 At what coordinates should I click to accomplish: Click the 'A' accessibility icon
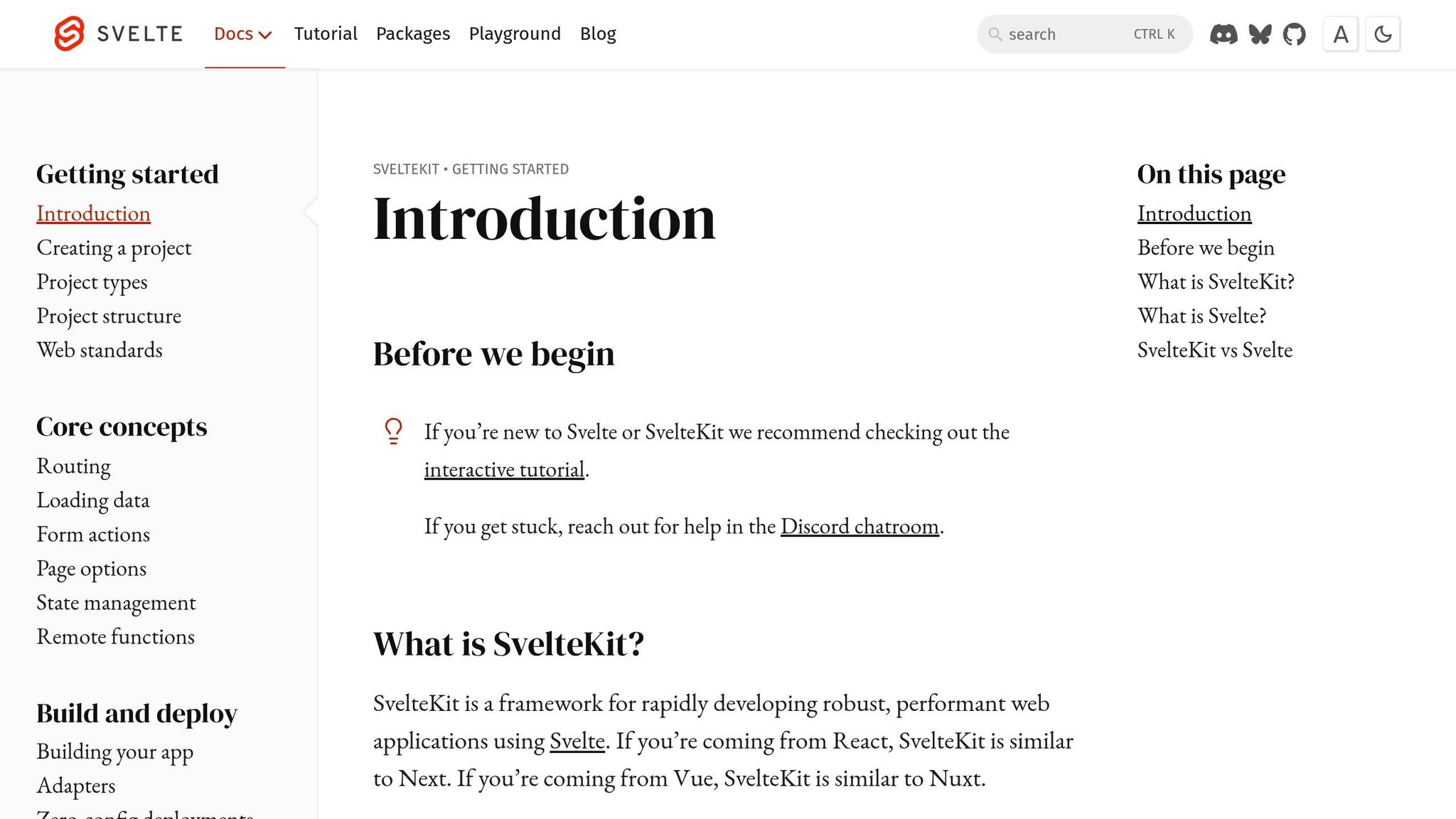(1340, 33)
